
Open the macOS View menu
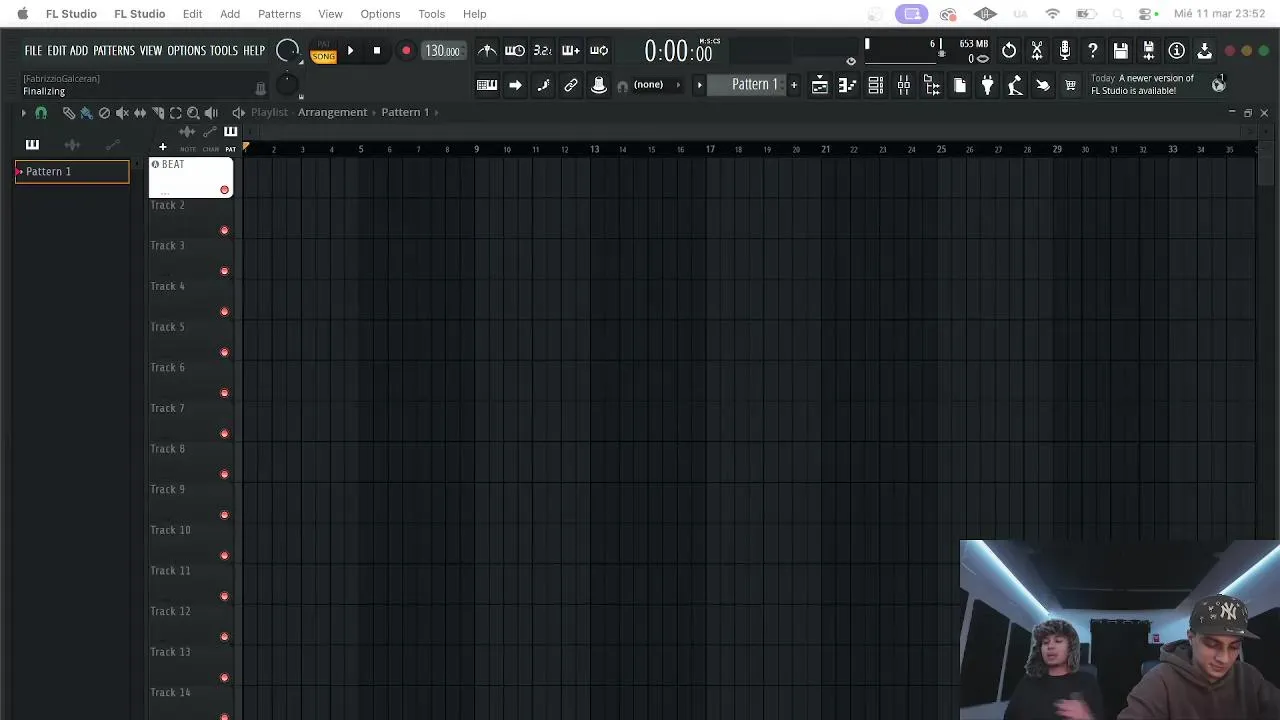pos(330,14)
